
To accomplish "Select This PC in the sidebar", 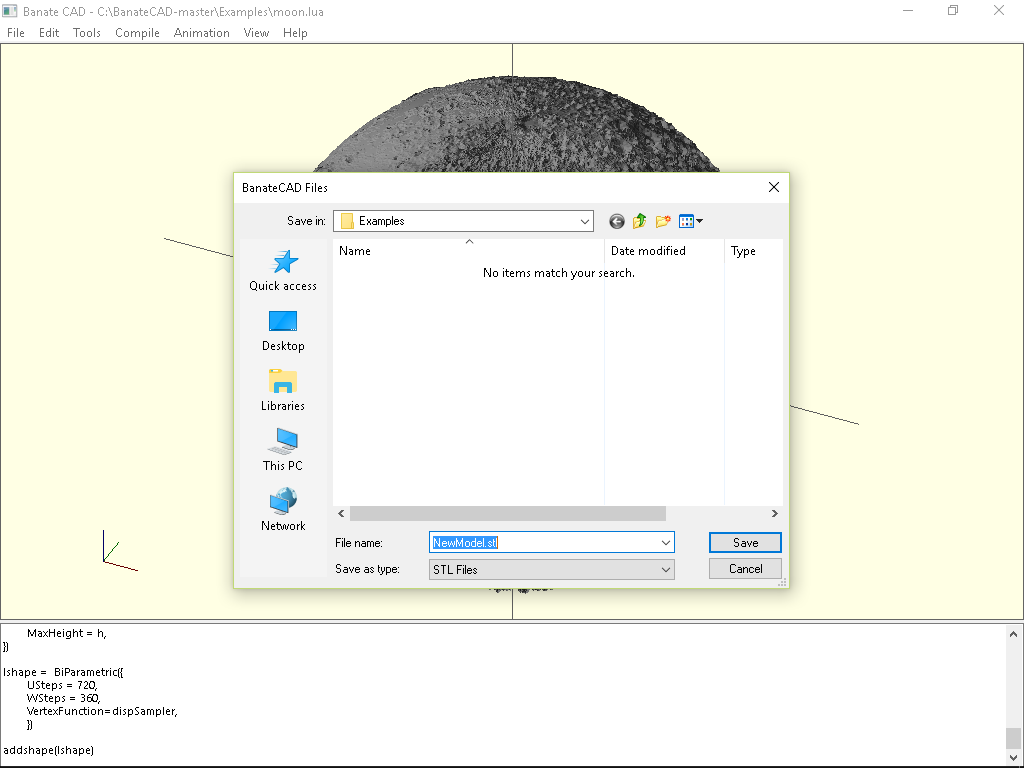I will (283, 450).
